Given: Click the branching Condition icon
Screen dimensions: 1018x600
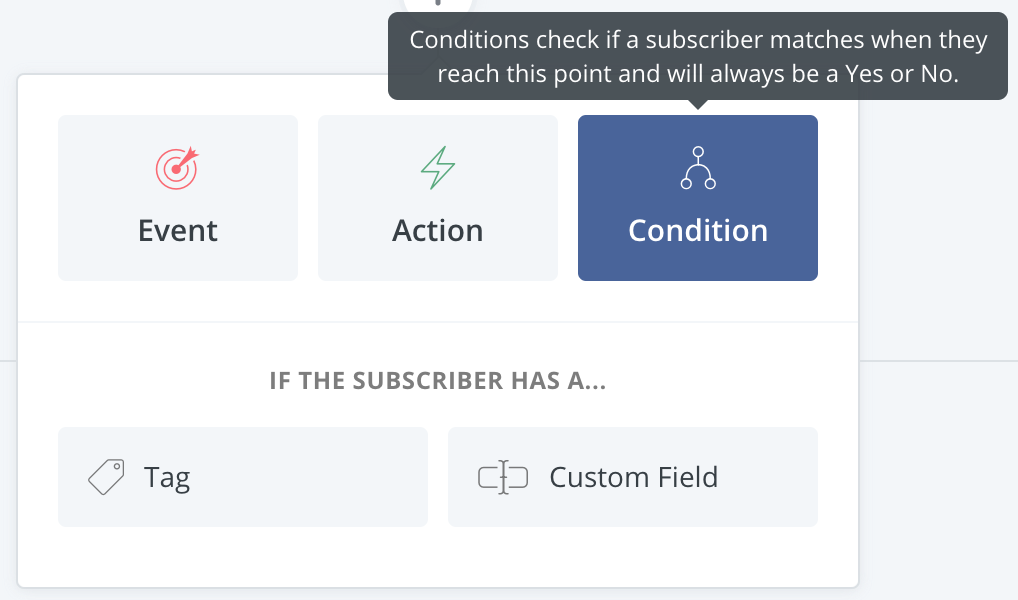Looking at the screenshot, I should point(698,169).
